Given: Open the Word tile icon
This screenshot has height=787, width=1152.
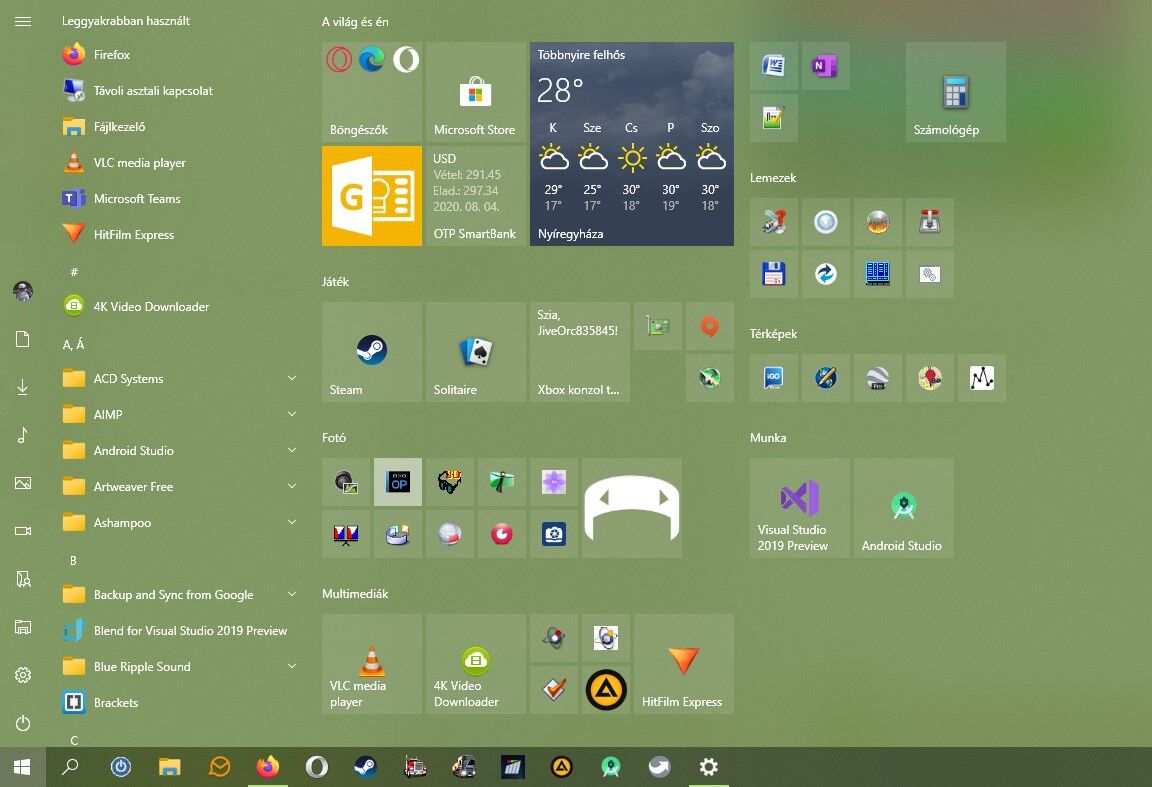Looking at the screenshot, I should click(774, 66).
